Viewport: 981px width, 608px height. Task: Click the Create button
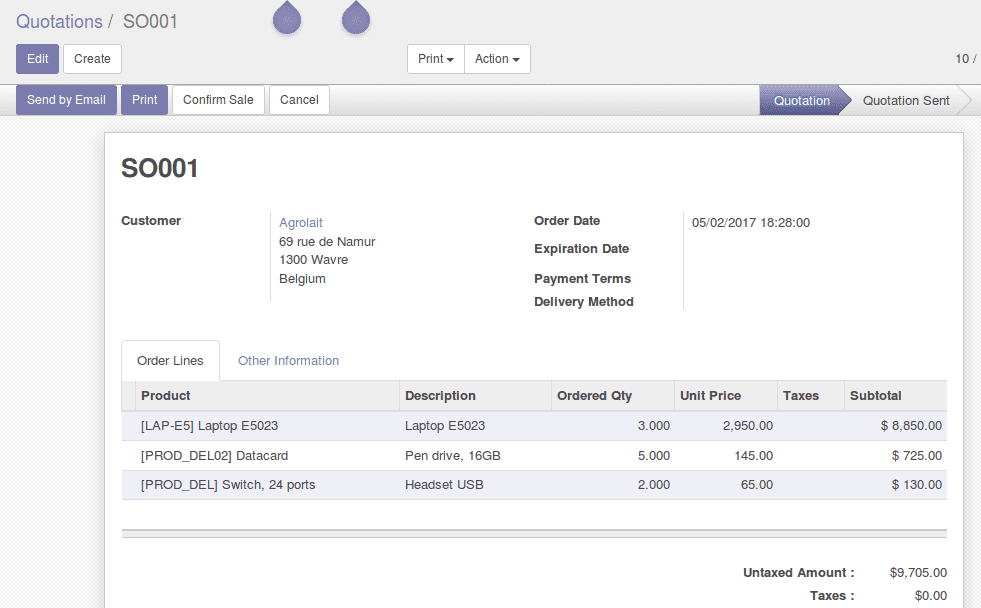tap(92, 59)
